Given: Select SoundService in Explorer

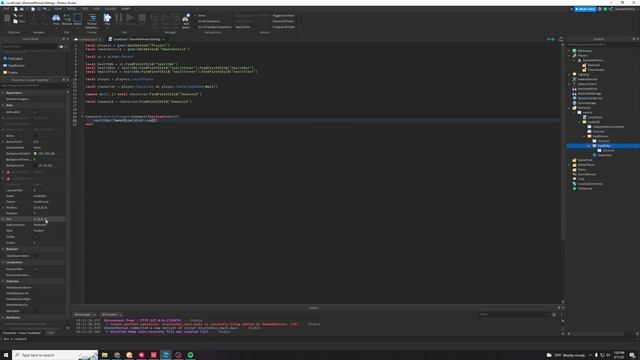Looking at the screenshot, I should [587, 174].
